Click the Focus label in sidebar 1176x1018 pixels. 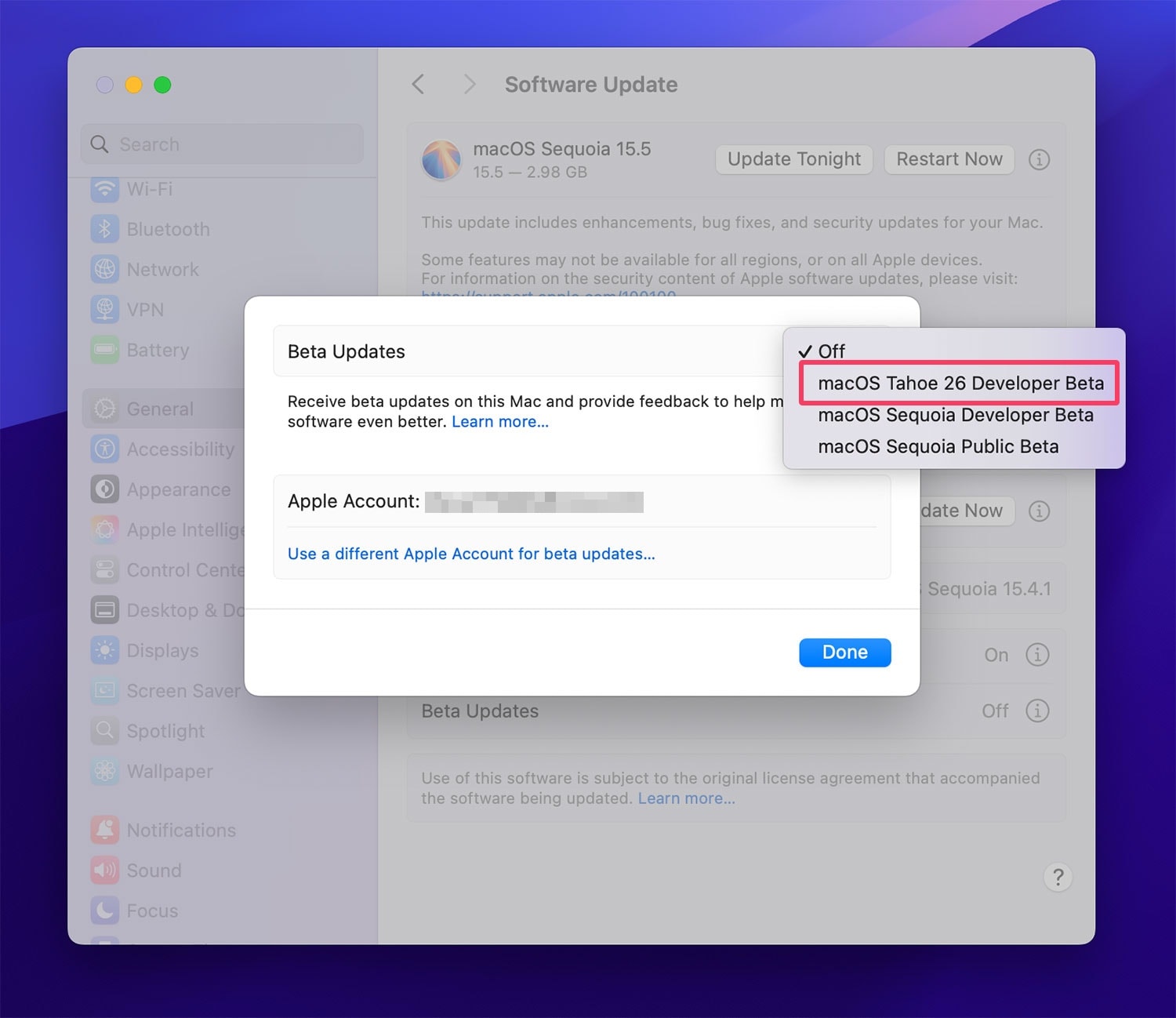(153, 911)
